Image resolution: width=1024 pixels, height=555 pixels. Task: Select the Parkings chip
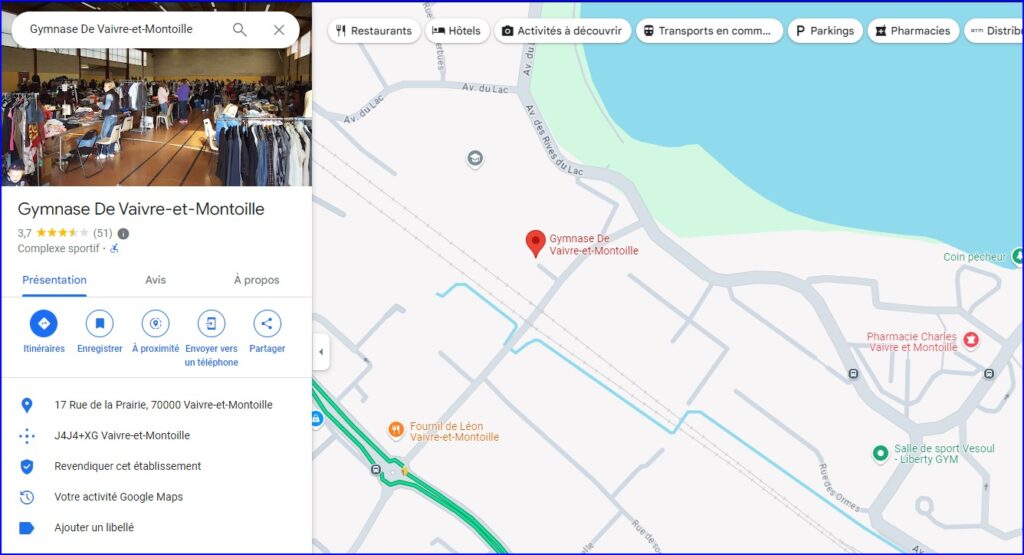click(825, 31)
